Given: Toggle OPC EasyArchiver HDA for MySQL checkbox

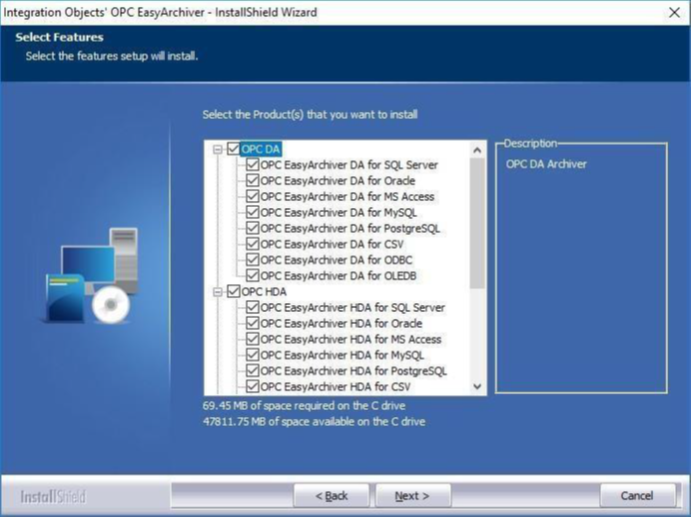Looking at the screenshot, I should click(x=253, y=355).
